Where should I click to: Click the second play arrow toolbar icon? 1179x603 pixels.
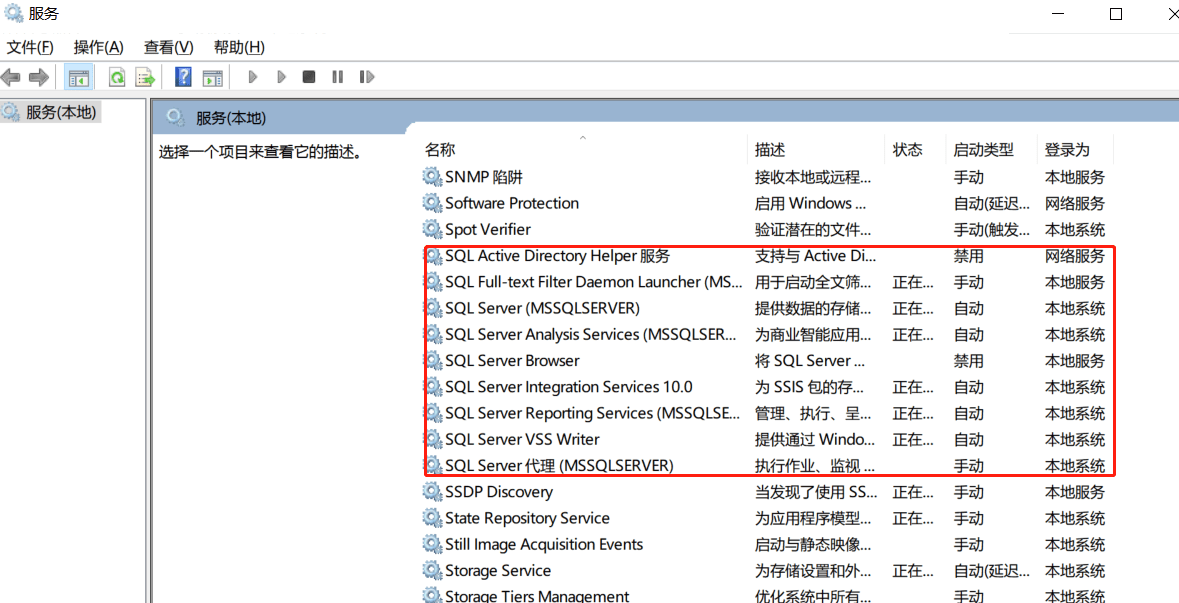281,77
